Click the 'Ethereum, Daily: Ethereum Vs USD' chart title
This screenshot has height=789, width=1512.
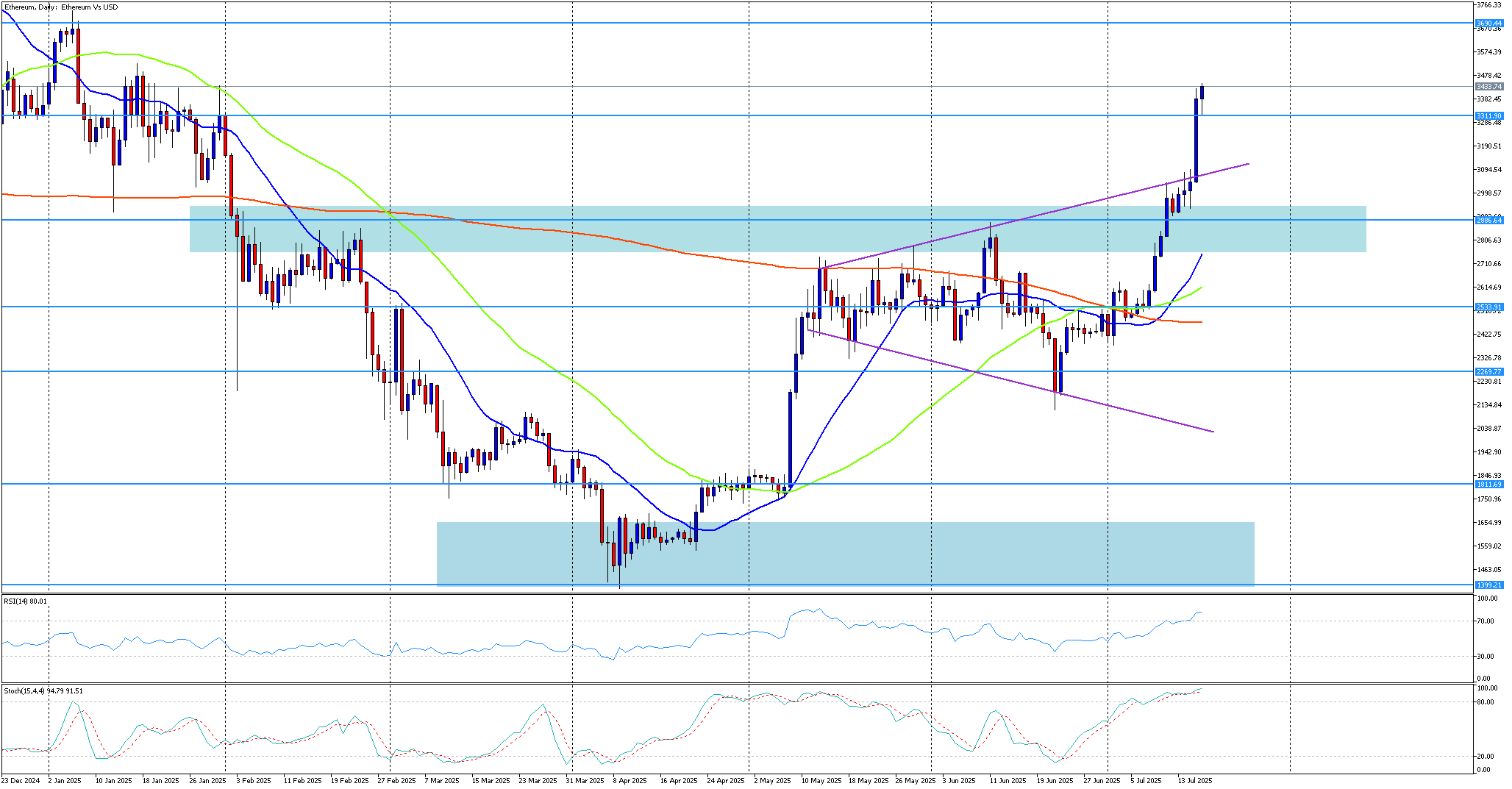click(61, 7)
